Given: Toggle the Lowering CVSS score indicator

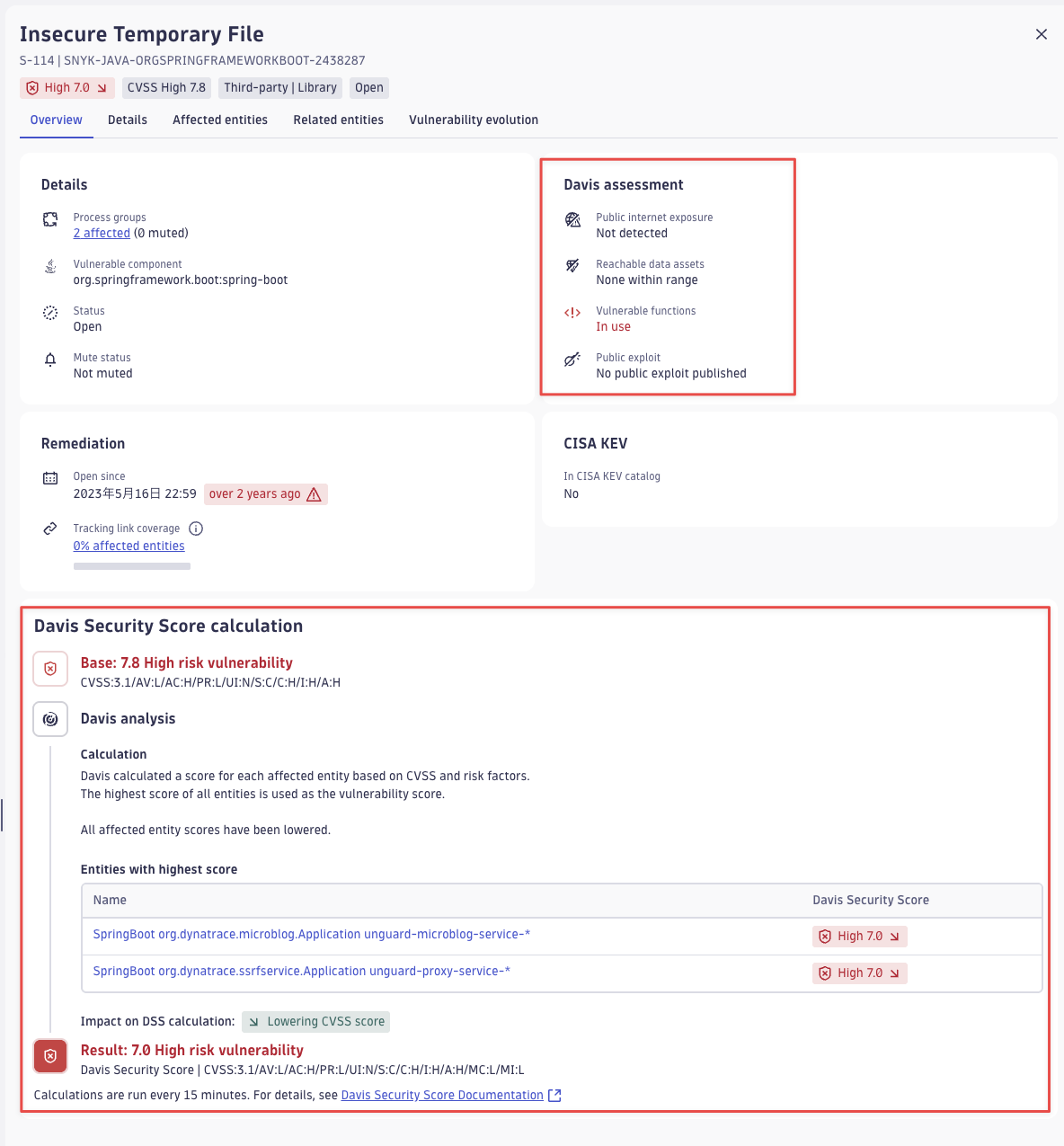Looking at the screenshot, I should tap(315, 1022).
